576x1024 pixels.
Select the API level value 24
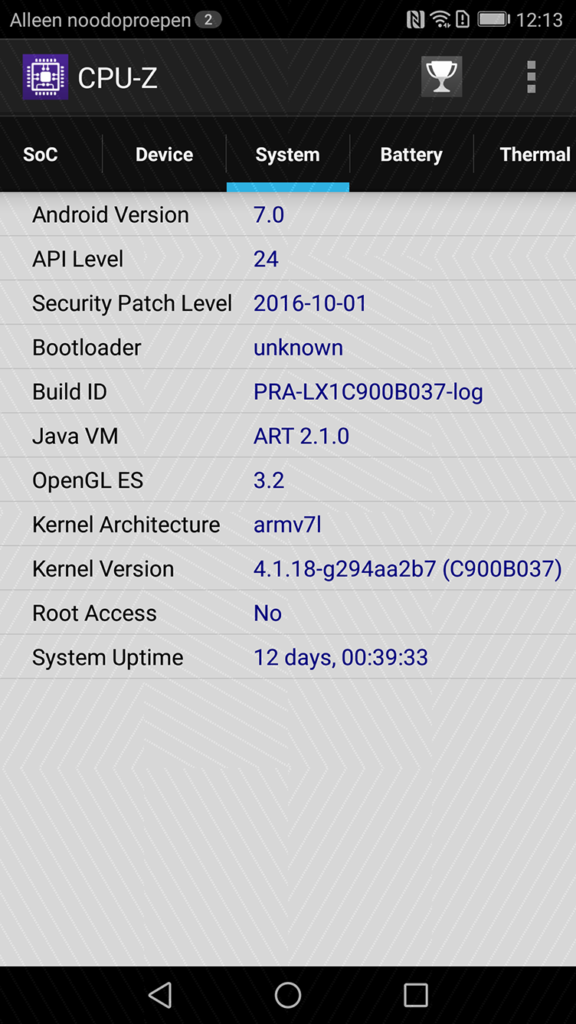click(266, 259)
